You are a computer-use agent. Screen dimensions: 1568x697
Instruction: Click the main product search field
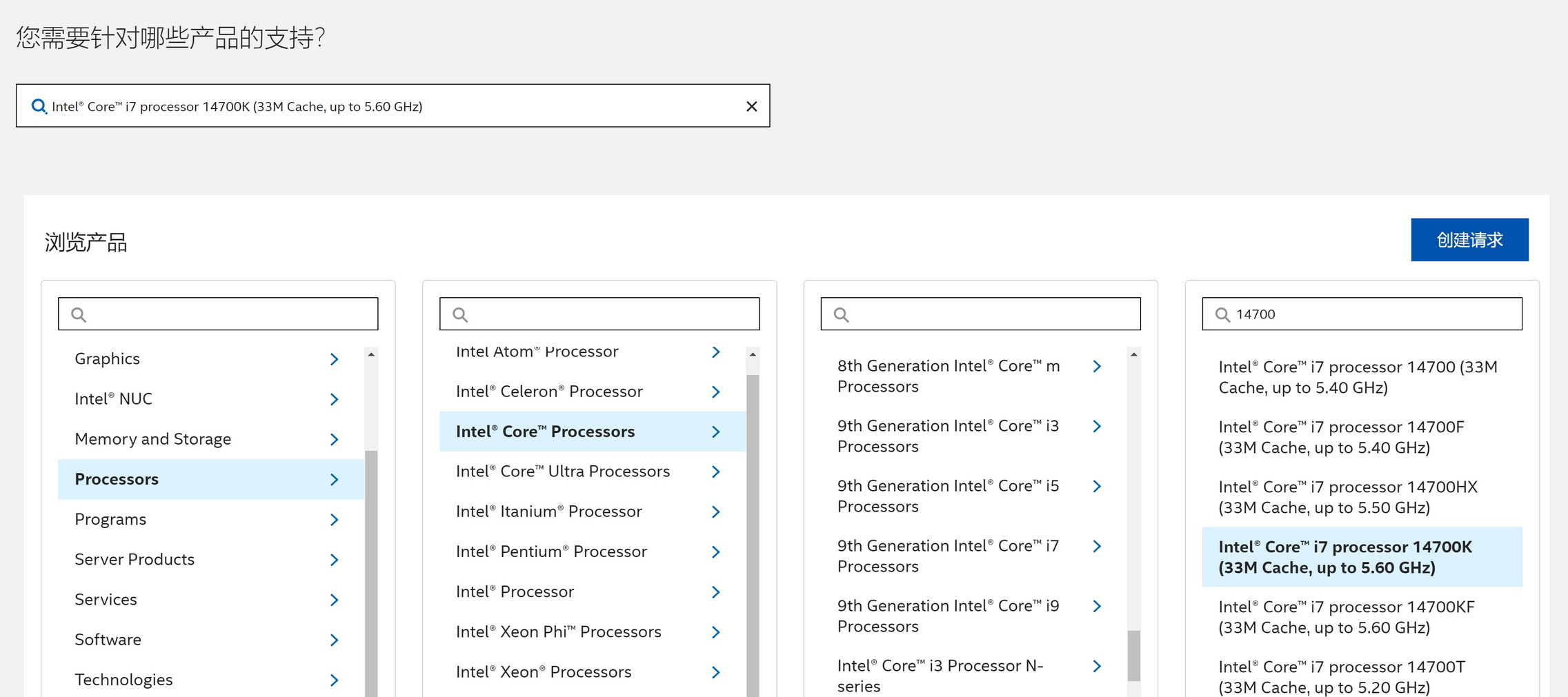click(393, 106)
